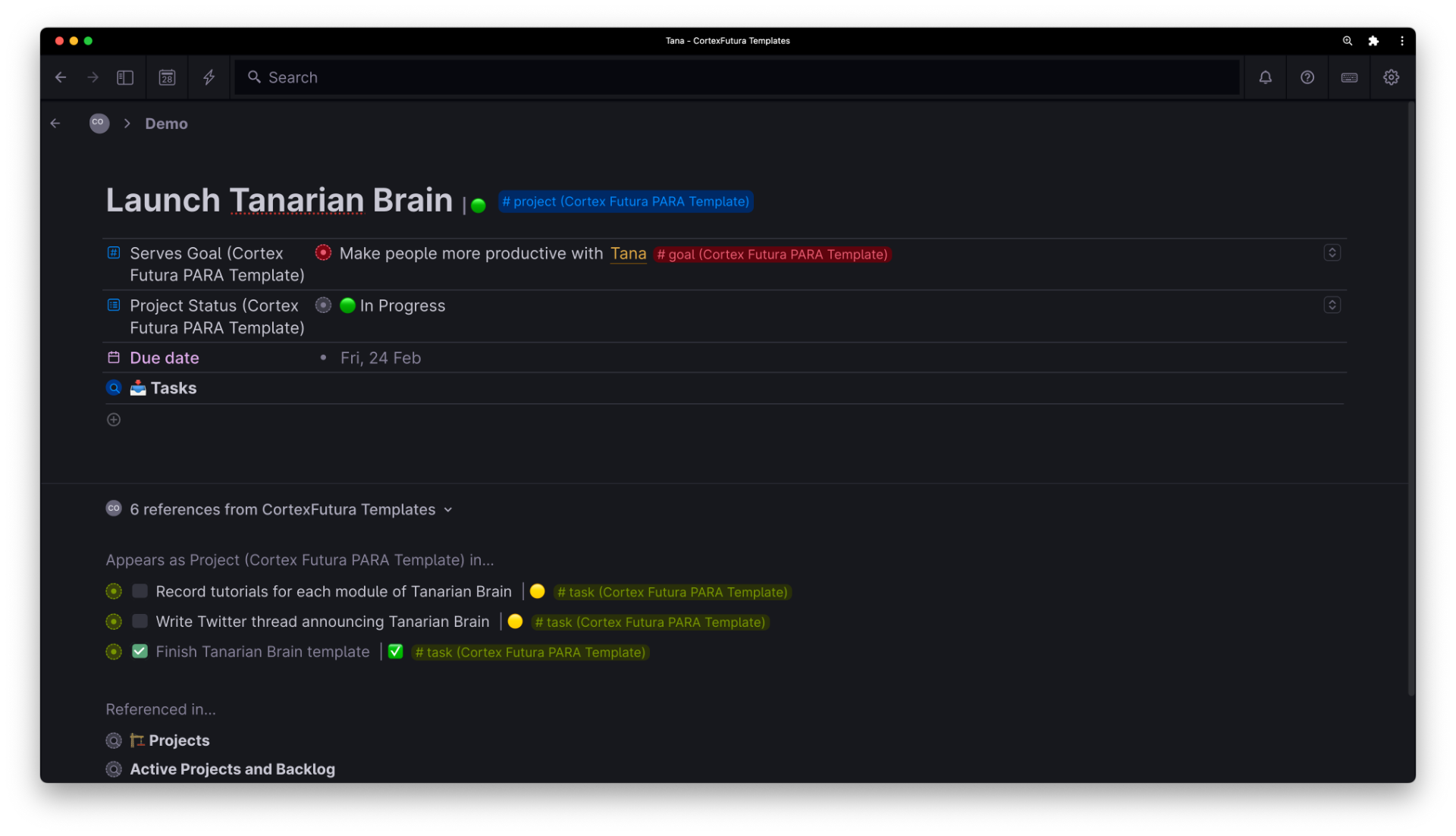Click the title bar magnifier icon
The width and height of the screenshot is (1456, 836).
click(x=1348, y=41)
